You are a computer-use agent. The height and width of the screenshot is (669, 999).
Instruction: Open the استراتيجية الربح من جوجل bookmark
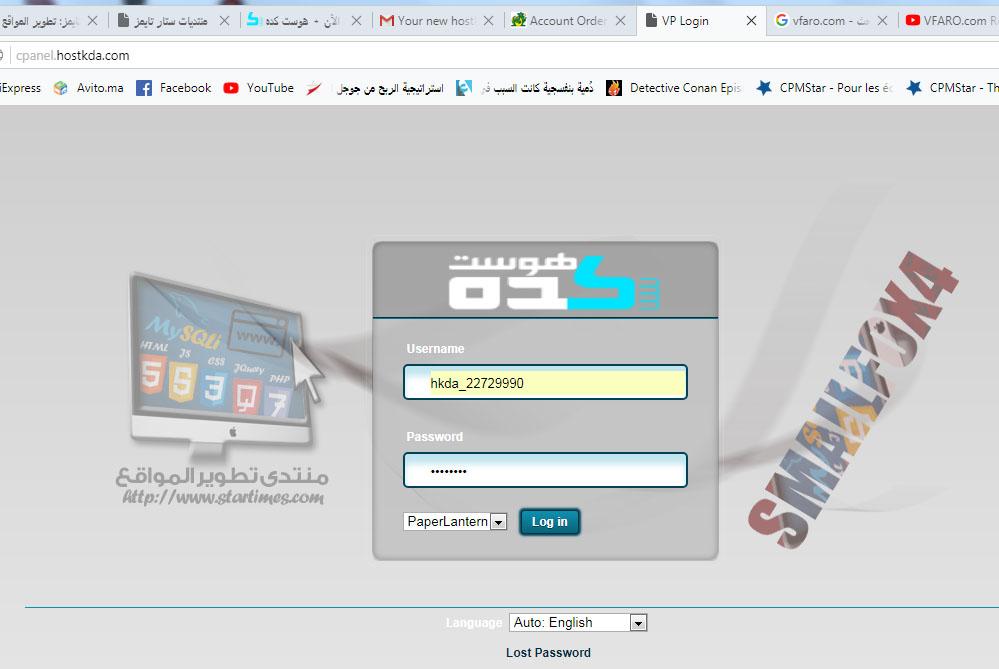pyautogui.click(x=375, y=88)
